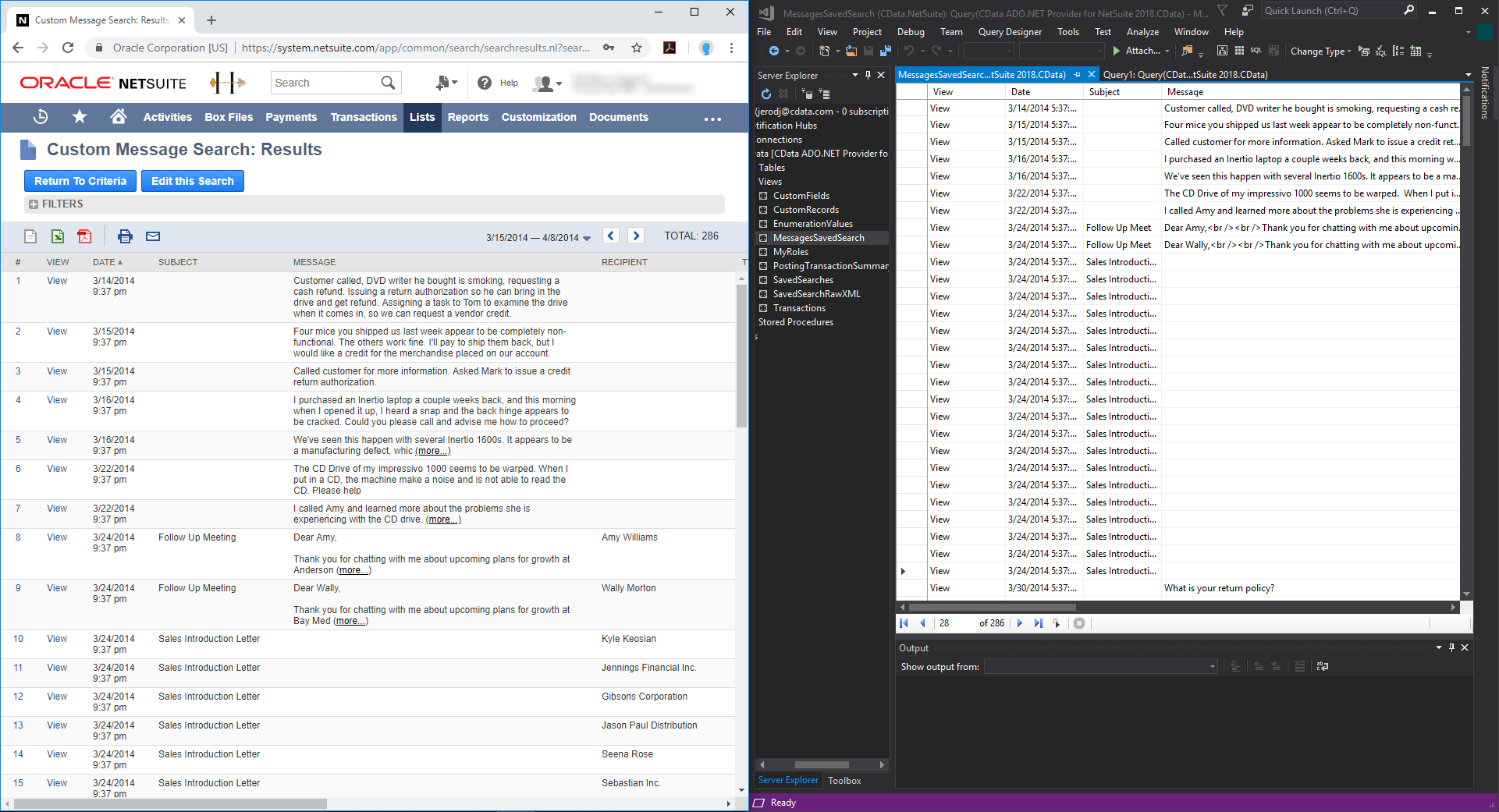Toggle the SQL pane in query toolbar
Image resolution: width=1499 pixels, height=812 pixels.
click(x=1256, y=51)
